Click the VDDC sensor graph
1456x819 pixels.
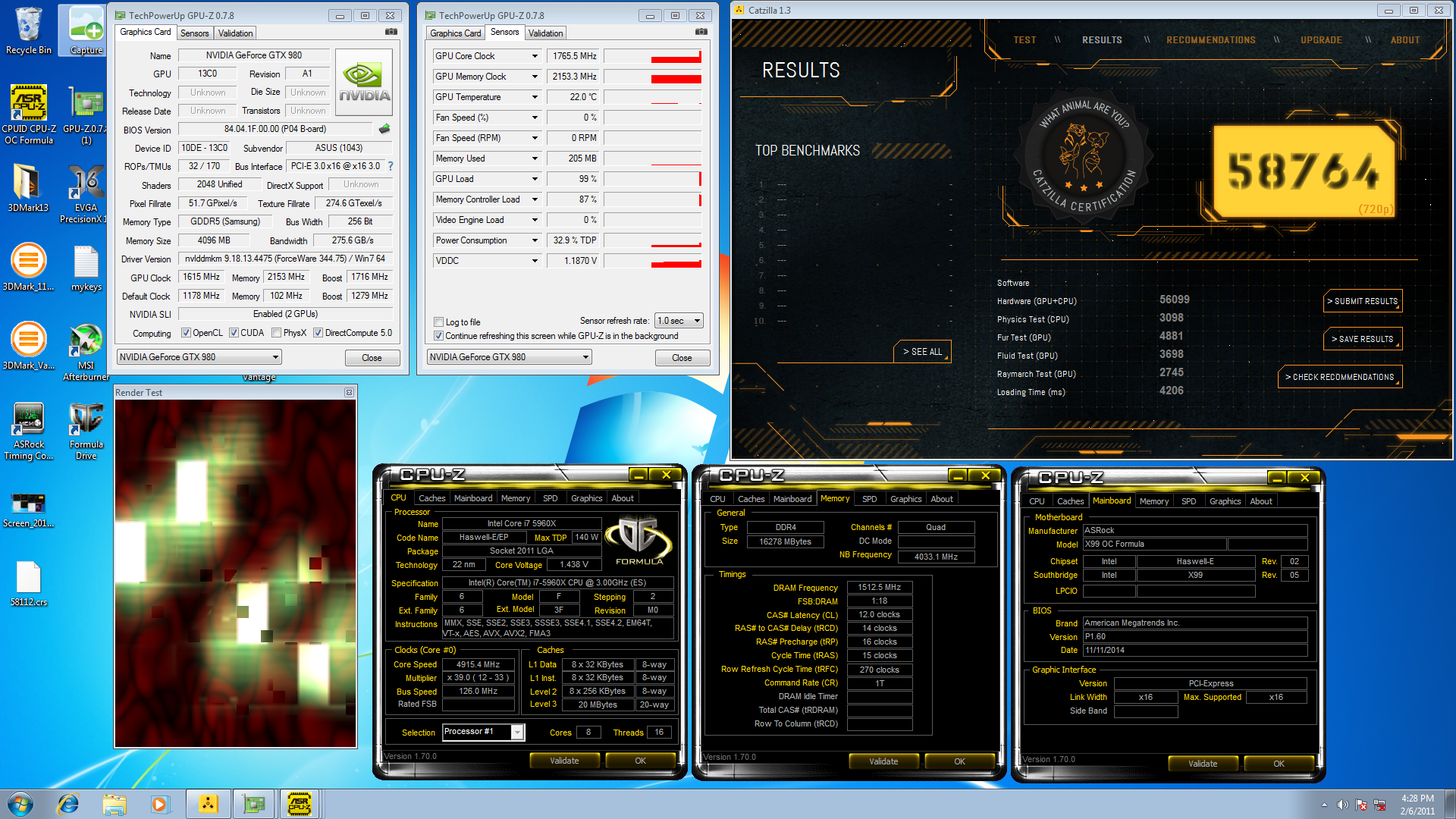pyautogui.click(x=653, y=261)
